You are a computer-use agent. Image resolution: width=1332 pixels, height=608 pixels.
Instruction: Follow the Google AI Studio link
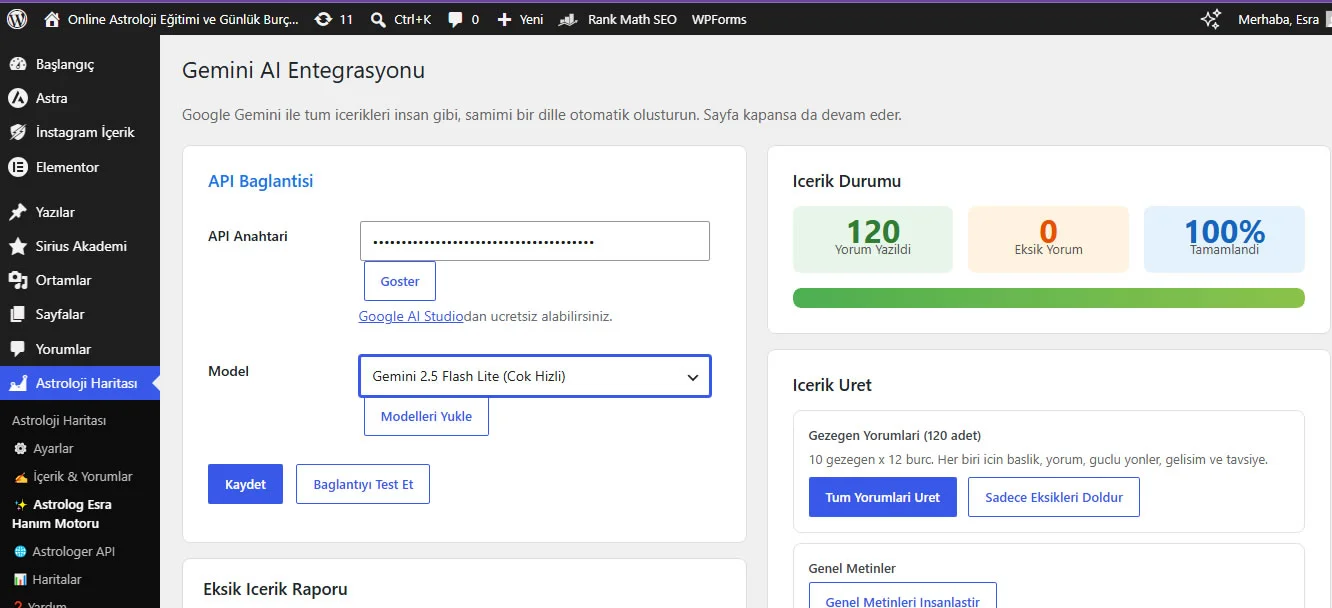(x=411, y=316)
